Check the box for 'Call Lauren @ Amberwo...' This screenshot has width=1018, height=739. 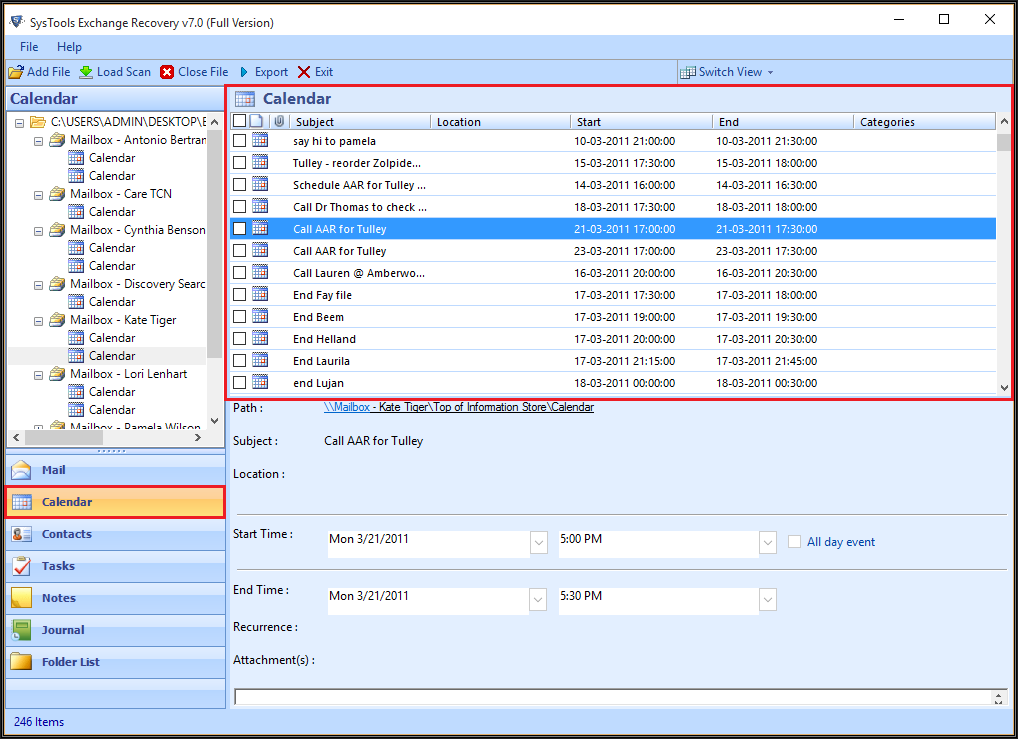pyautogui.click(x=240, y=273)
